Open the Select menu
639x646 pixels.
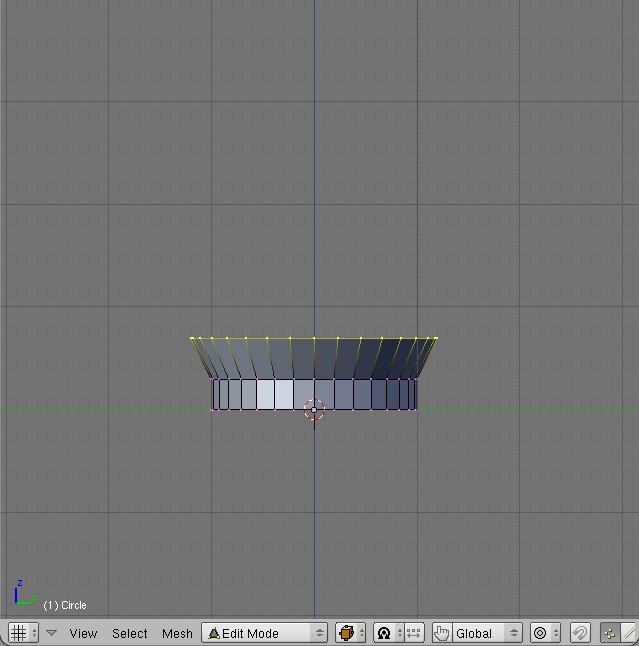129,633
